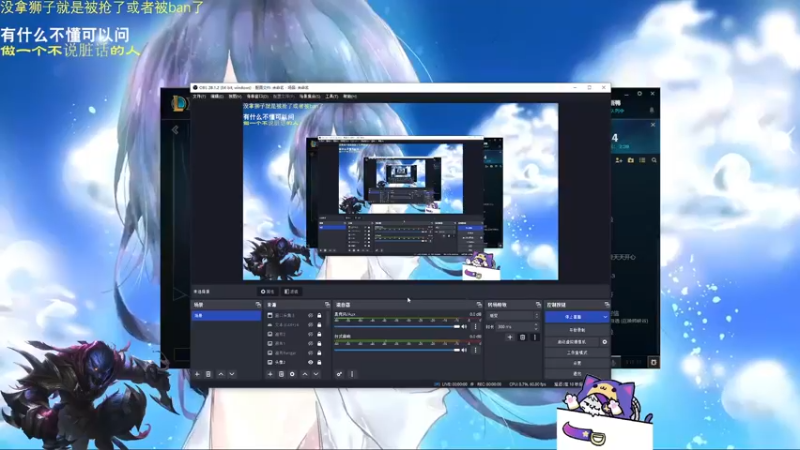Unlock the 文本 (GDI+) source lock

(319, 325)
